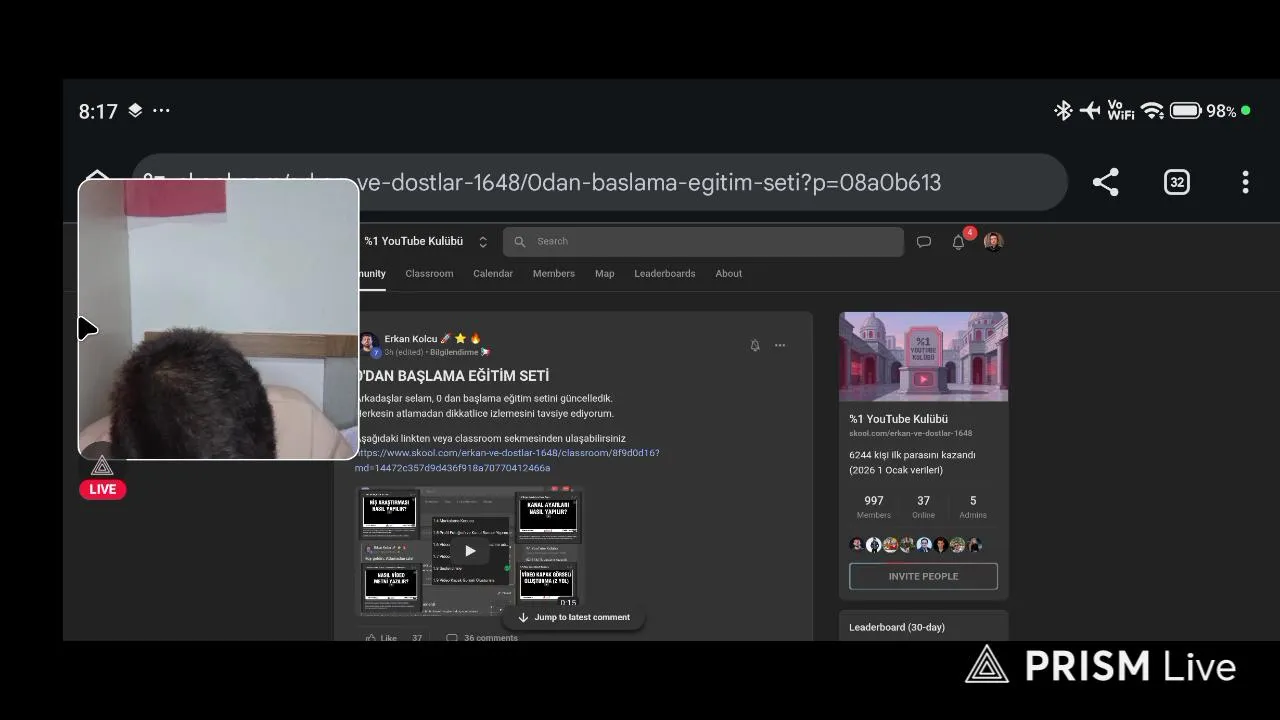Viewport: 1280px width, 720px height.
Task: Open the browser three-dot overflow menu
Action: (x=1245, y=182)
